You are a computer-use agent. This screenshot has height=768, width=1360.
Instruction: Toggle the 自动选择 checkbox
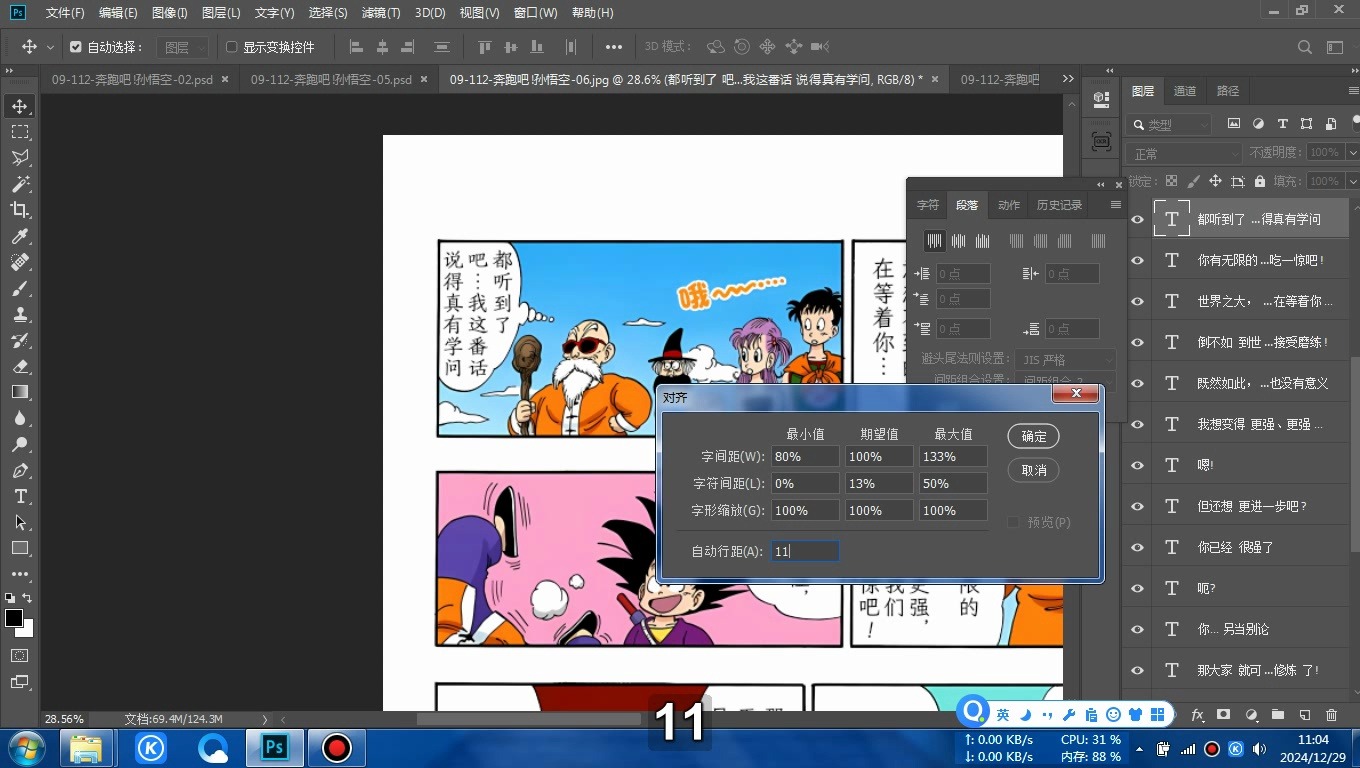coord(75,47)
